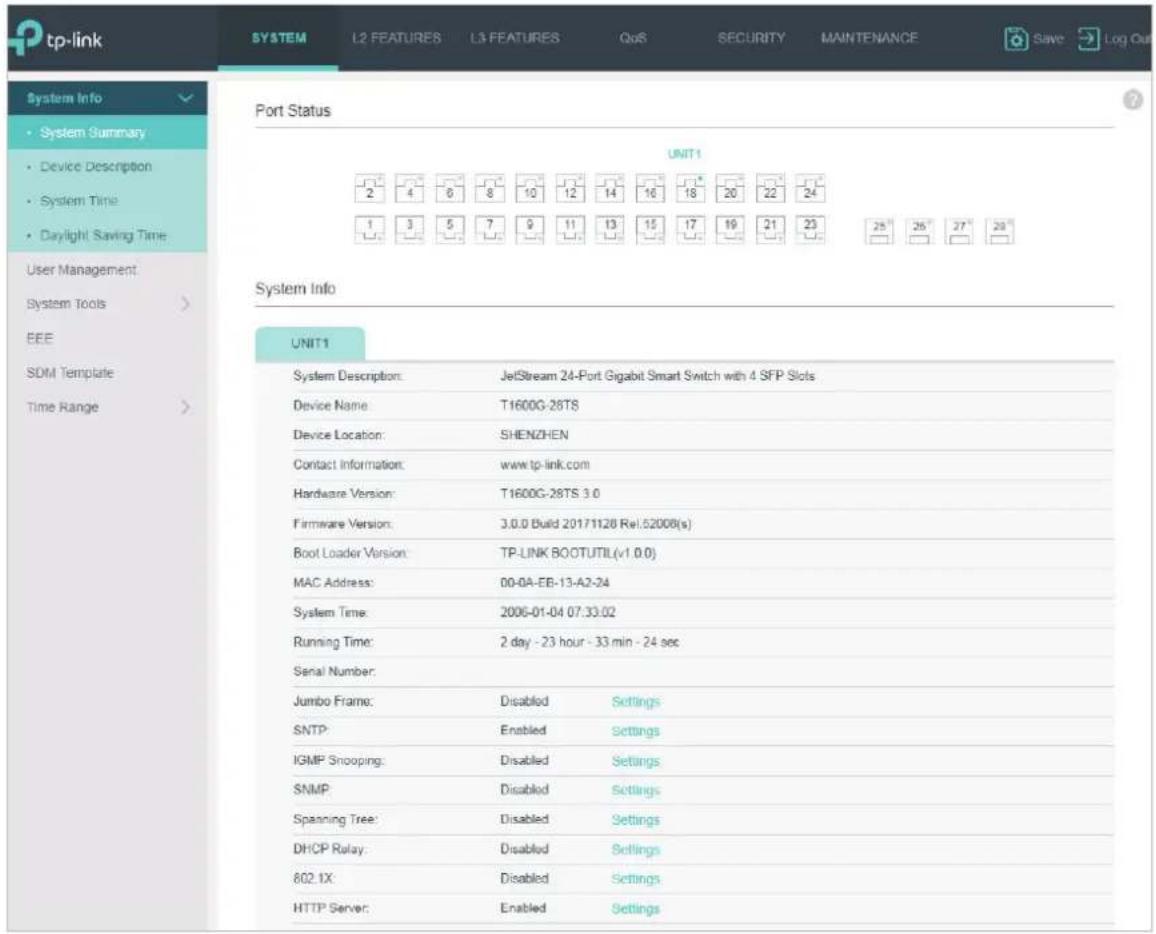The height and width of the screenshot is (934, 1156).
Task: Select SFP port 26 icon
Action: click(919, 231)
